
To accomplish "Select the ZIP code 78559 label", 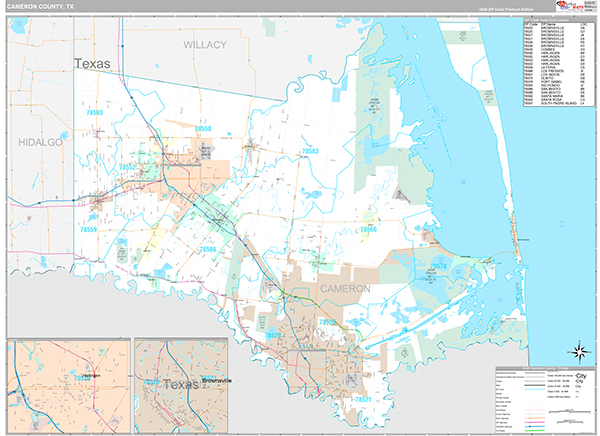I will [88, 230].
